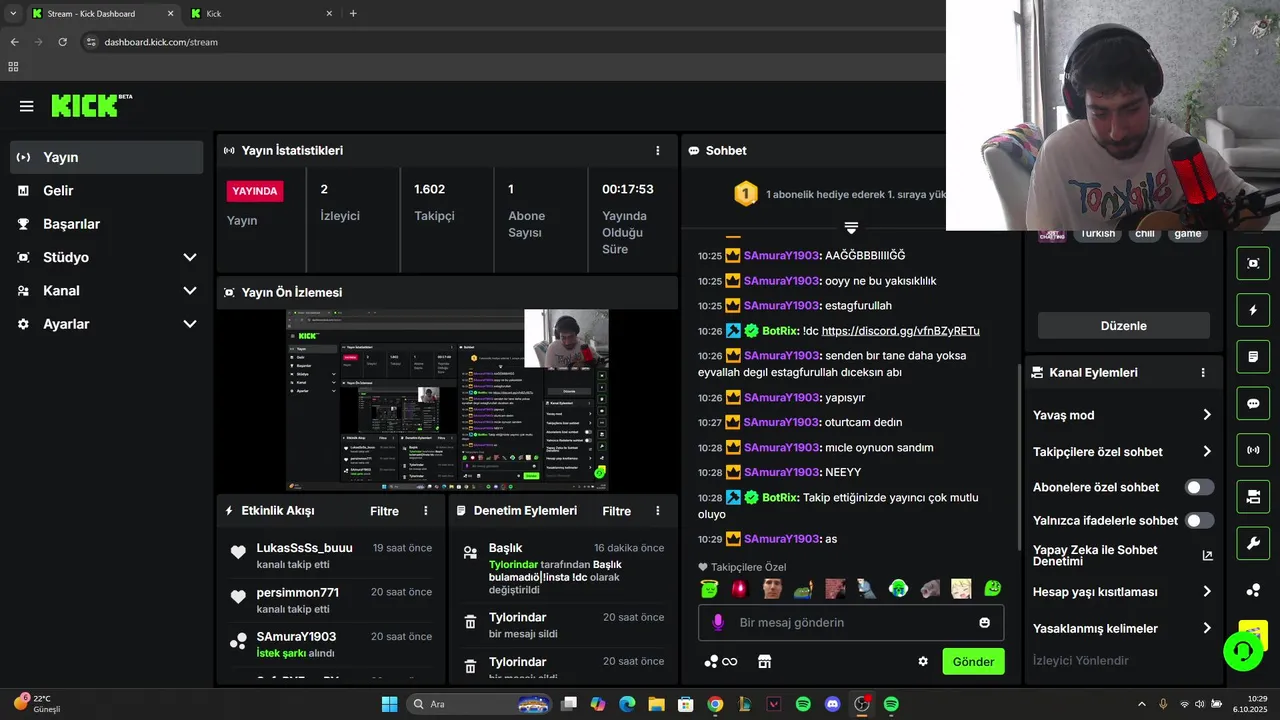Image resolution: width=1280 pixels, height=720 pixels.
Task: Click the Windows Start button
Action: pyautogui.click(x=389, y=704)
